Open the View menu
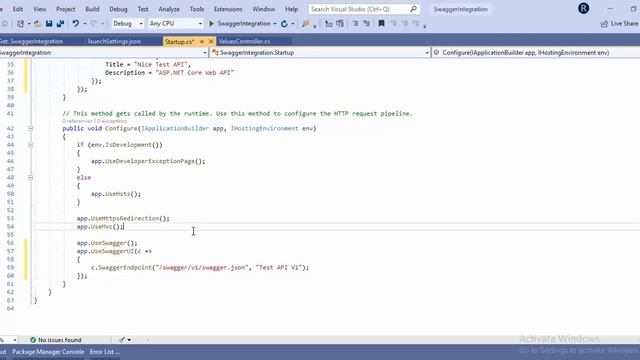 (40, 9)
